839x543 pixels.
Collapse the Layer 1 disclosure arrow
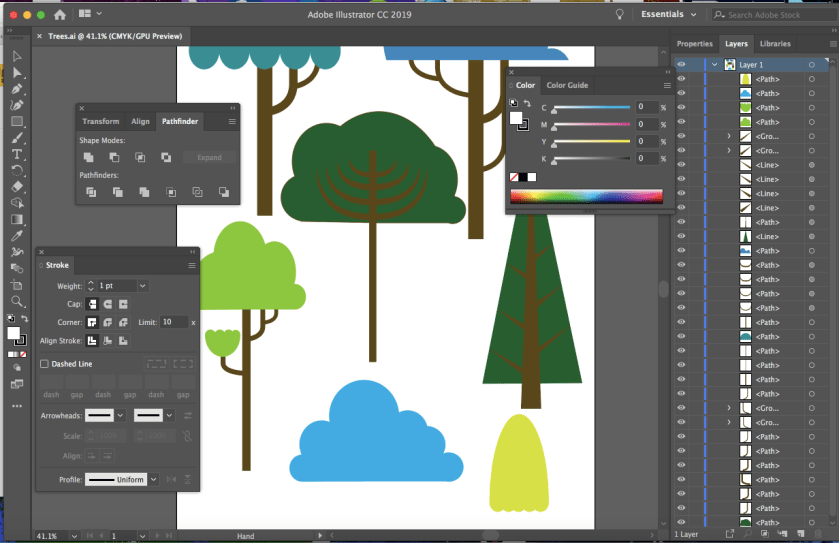point(714,64)
